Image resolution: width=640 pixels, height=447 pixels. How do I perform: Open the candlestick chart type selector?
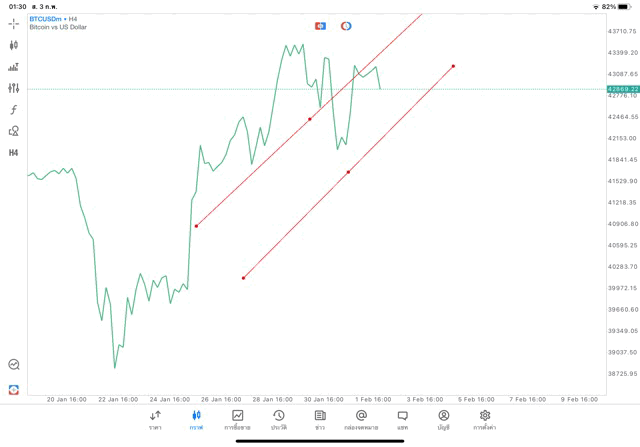(14, 45)
